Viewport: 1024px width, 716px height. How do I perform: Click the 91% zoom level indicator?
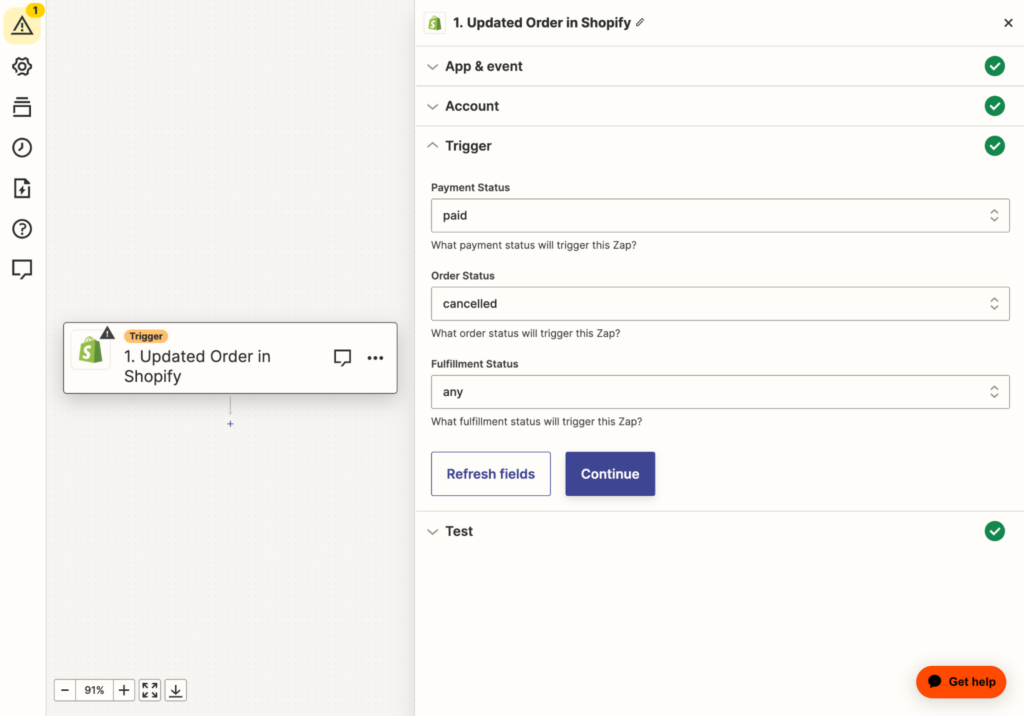pos(94,690)
